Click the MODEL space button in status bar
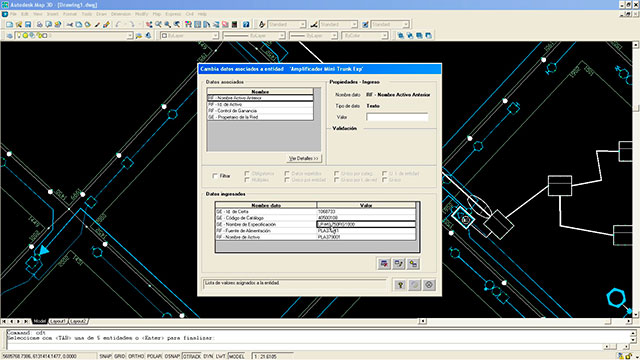Image resolution: width=640 pixels, height=360 pixels. coord(236,356)
